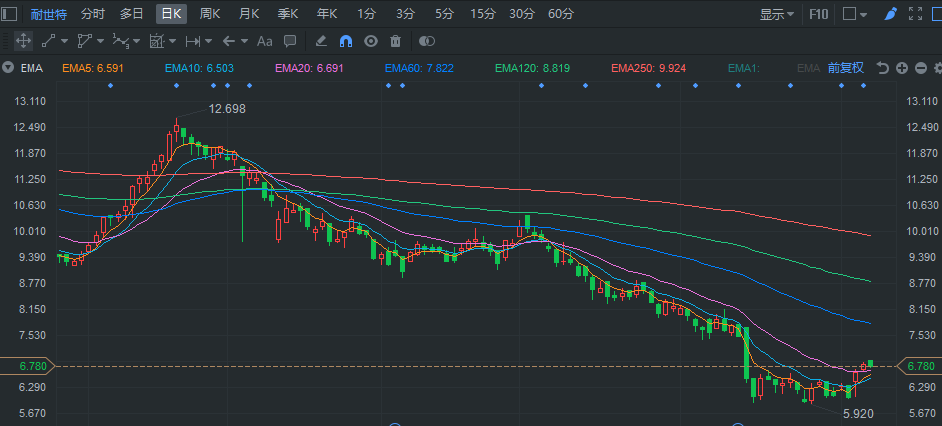Toggle the left sidebar panel icon
This screenshot has height=426, width=942.
point(10,13)
